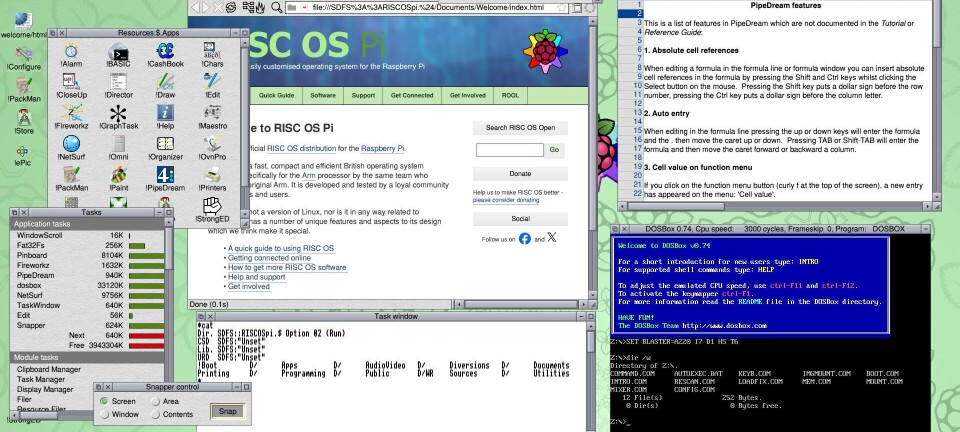Click the NetSurf URL address field
Screen dimensions: 960x432
428,7
